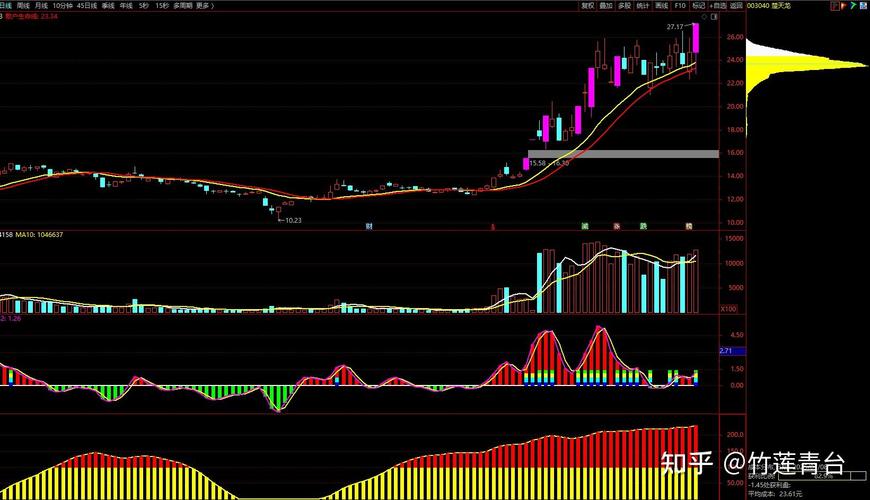This screenshot has height=500, width=870.
Task: Toggle the 画线 drawing tools button
Action: [661, 5]
